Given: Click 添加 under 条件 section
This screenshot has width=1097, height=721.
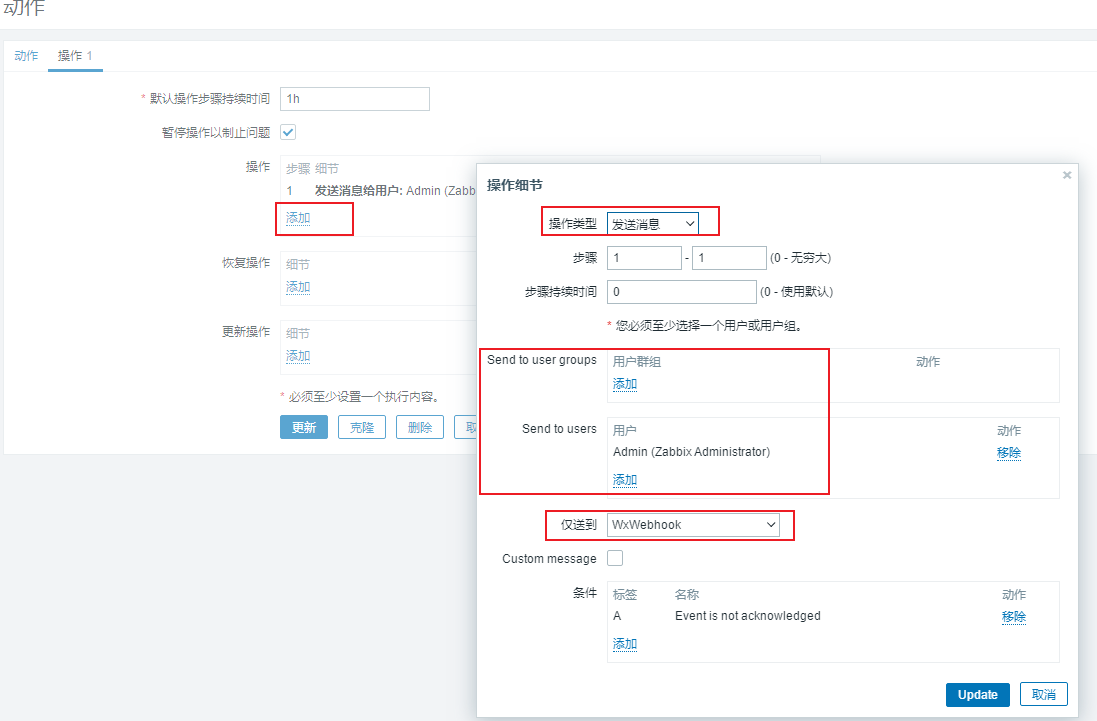Looking at the screenshot, I should [x=624, y=643].
